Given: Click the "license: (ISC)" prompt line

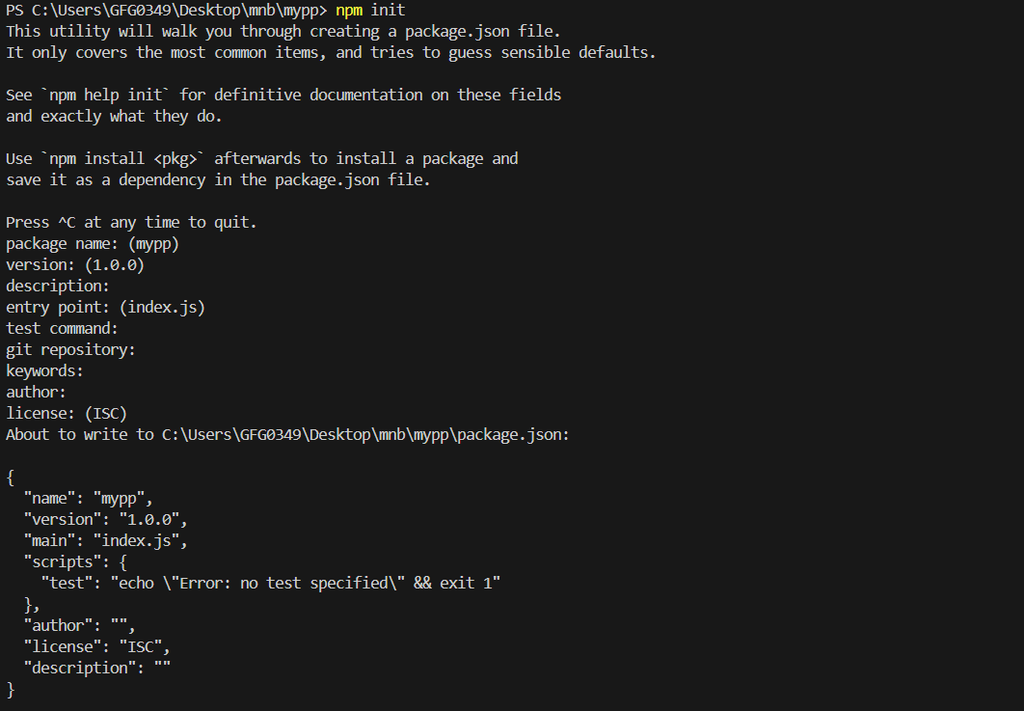Looking at the screenshot, I should tap(67, 413).
